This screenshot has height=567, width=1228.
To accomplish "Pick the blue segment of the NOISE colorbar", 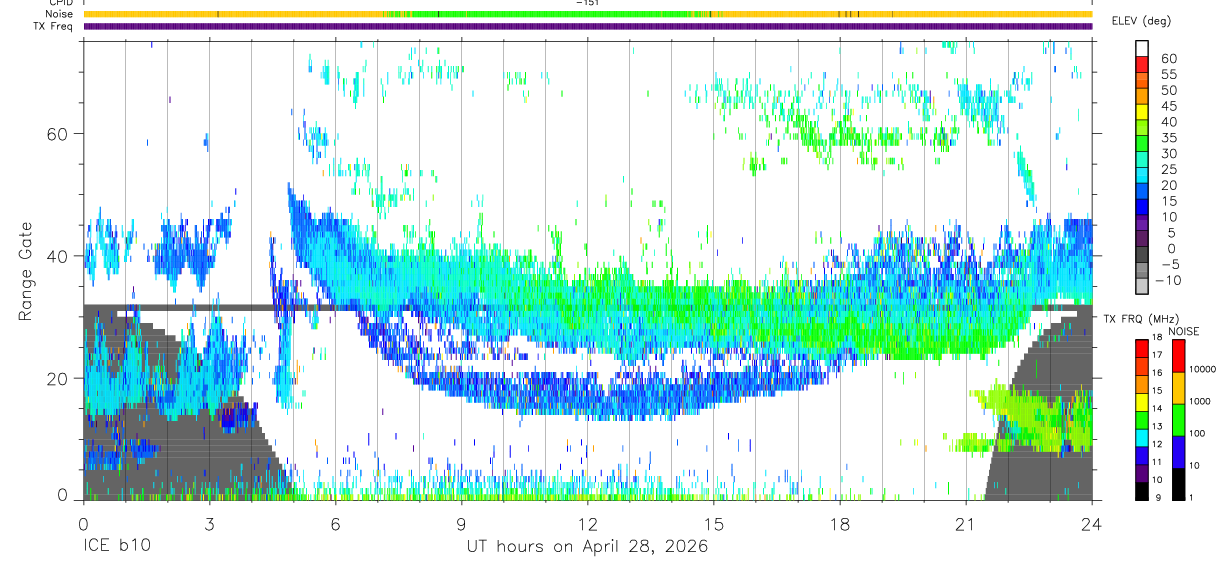I will [1178, 451].
